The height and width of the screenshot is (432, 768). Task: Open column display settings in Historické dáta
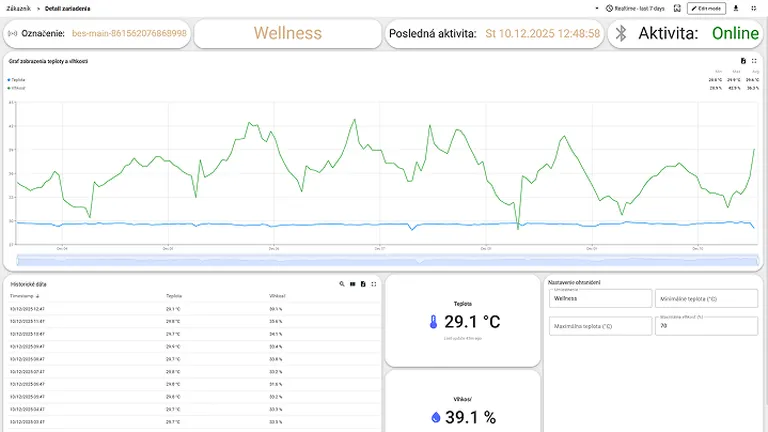[353, 284]
